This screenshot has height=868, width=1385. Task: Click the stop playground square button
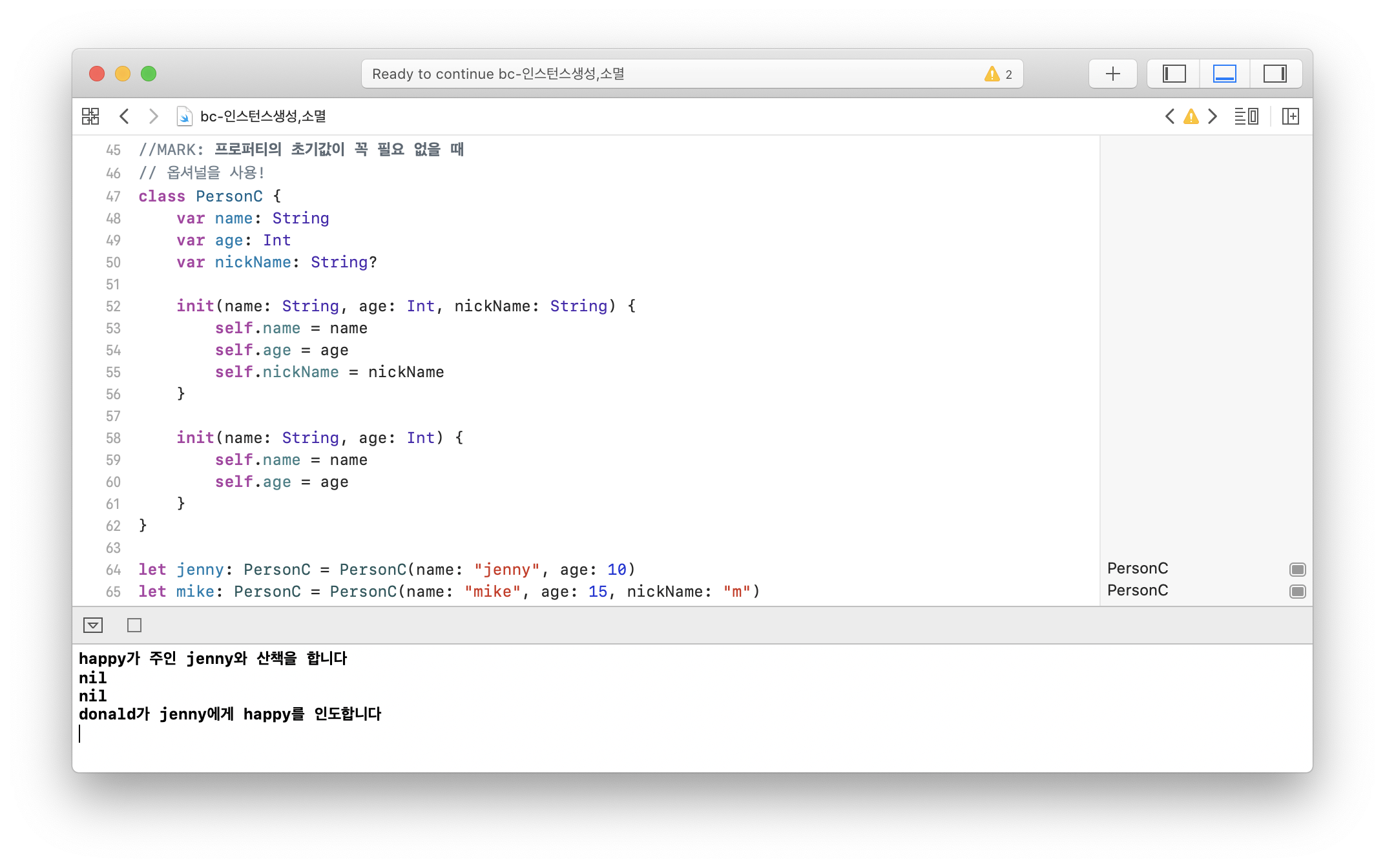[134, 625]
